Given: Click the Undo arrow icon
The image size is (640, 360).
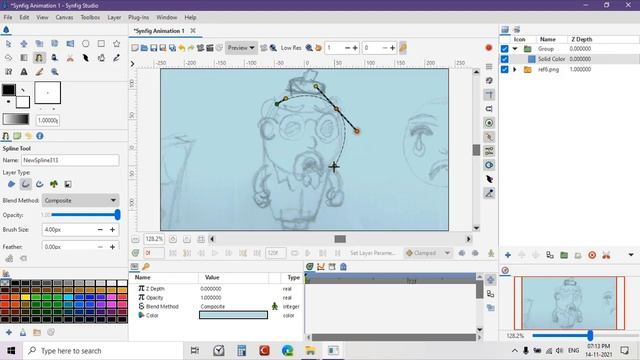Looking at the screenshot, I should tap(182, 48).
